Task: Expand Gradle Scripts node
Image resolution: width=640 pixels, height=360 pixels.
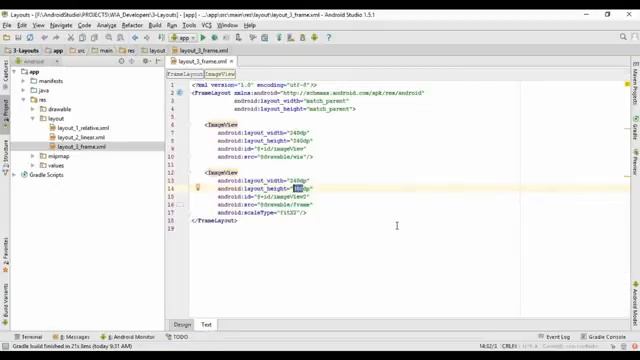Action: (x=15, y=175)
